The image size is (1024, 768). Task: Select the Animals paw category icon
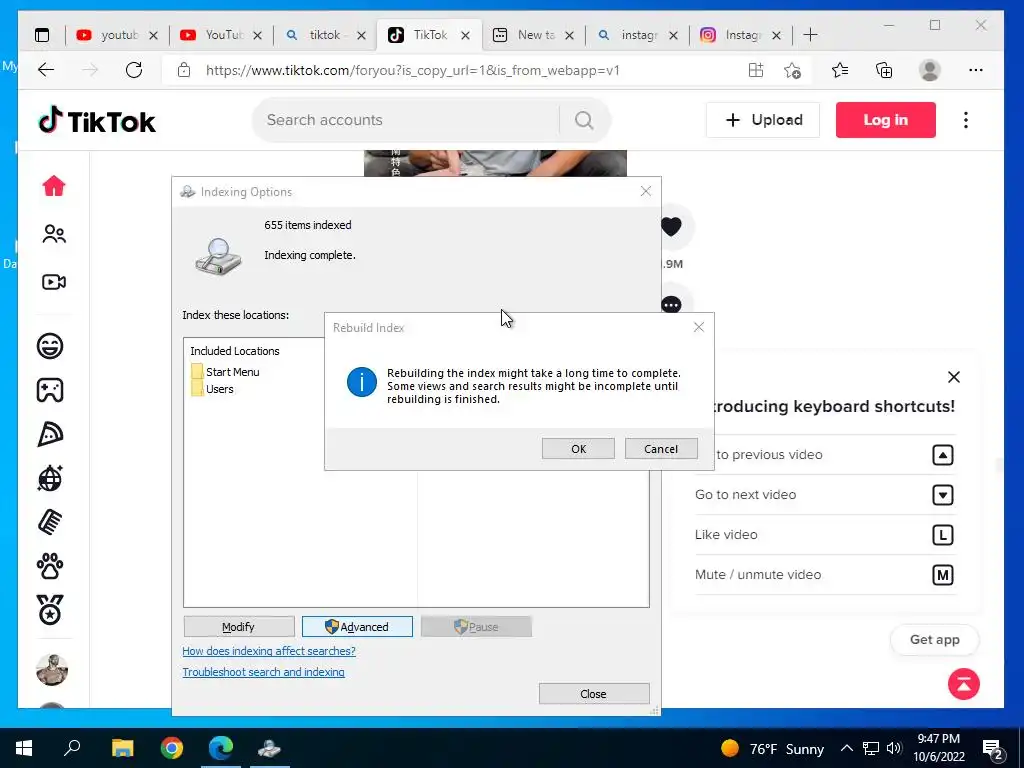tap(50, 566)
